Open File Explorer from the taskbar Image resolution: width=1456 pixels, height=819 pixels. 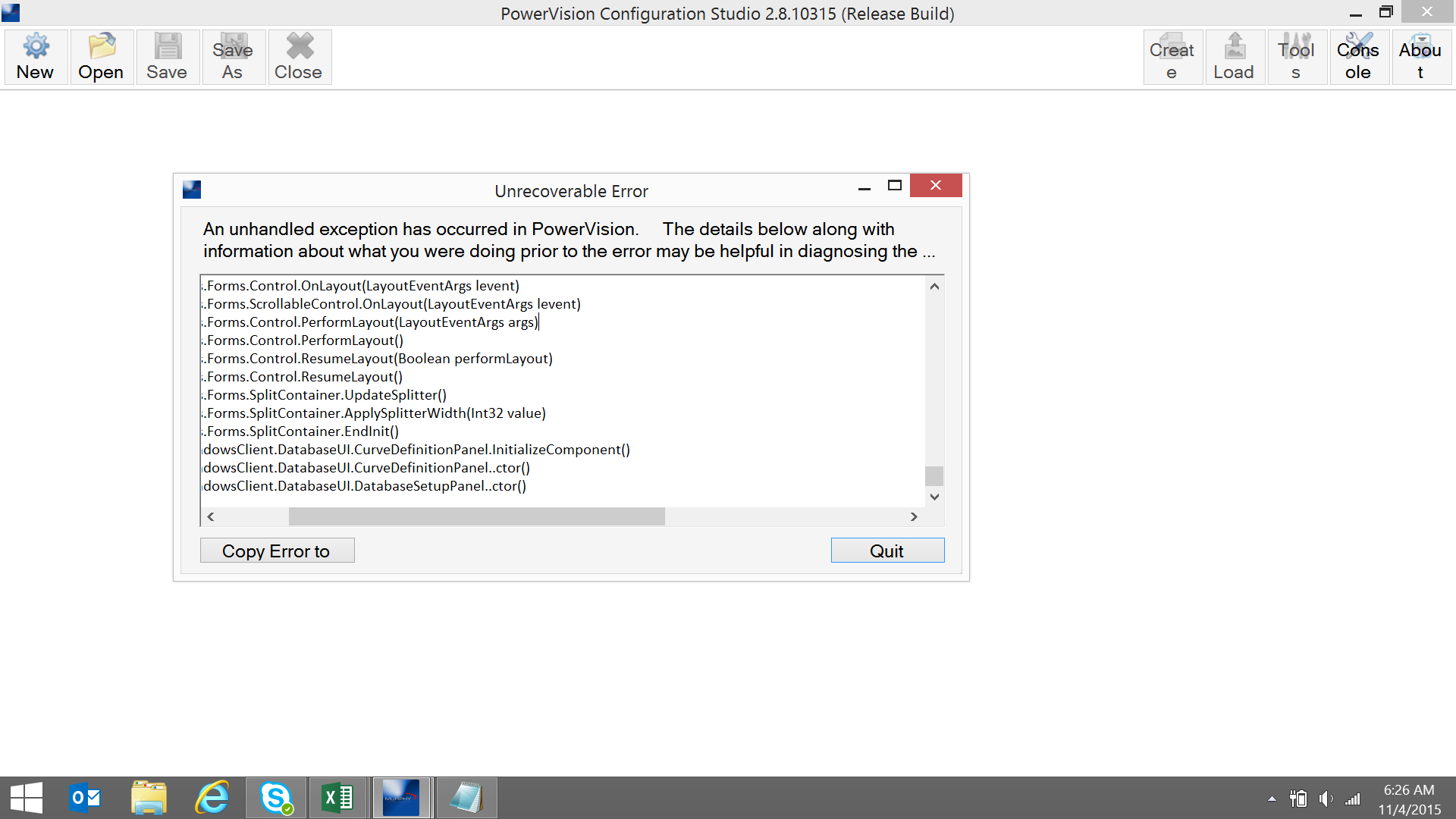tap(149, 798)
